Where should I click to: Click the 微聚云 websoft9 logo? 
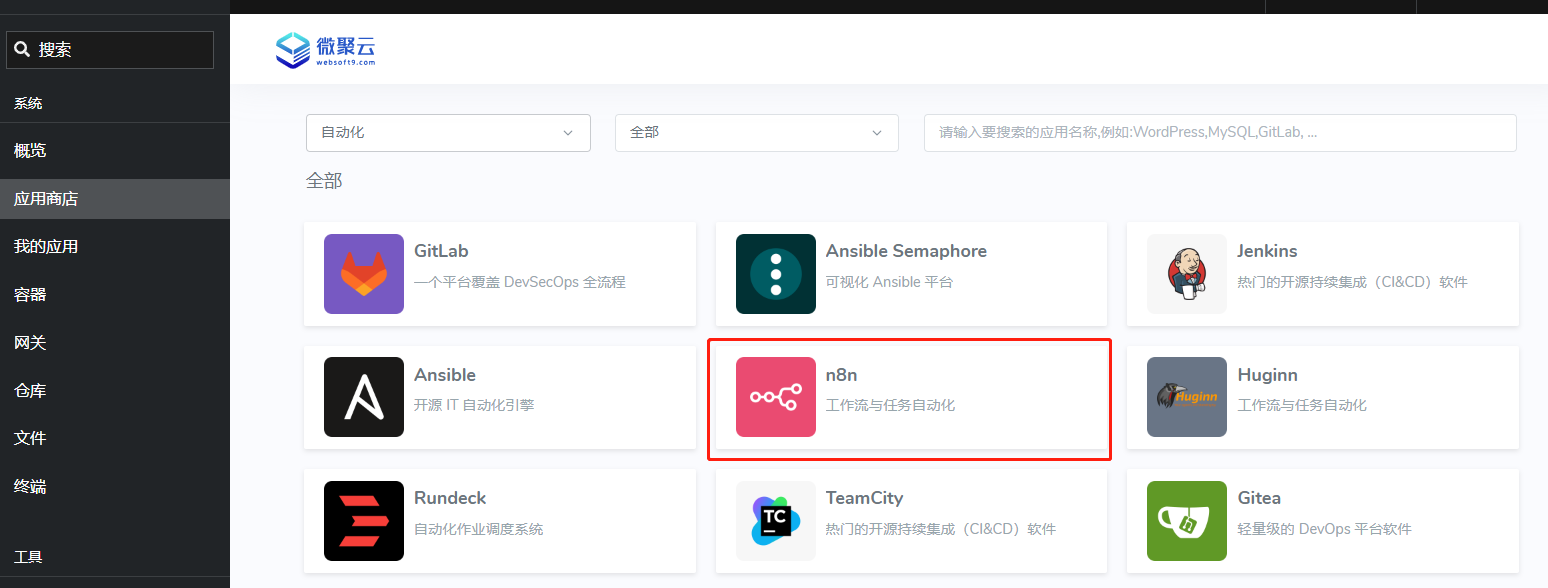click(326, 50)
